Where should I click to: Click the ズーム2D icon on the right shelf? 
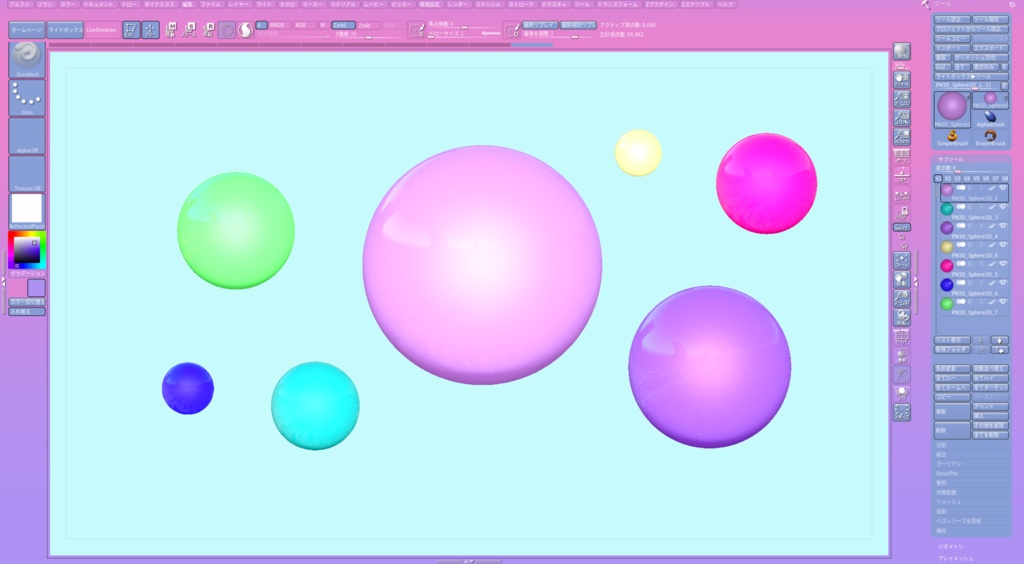point(901,99)
